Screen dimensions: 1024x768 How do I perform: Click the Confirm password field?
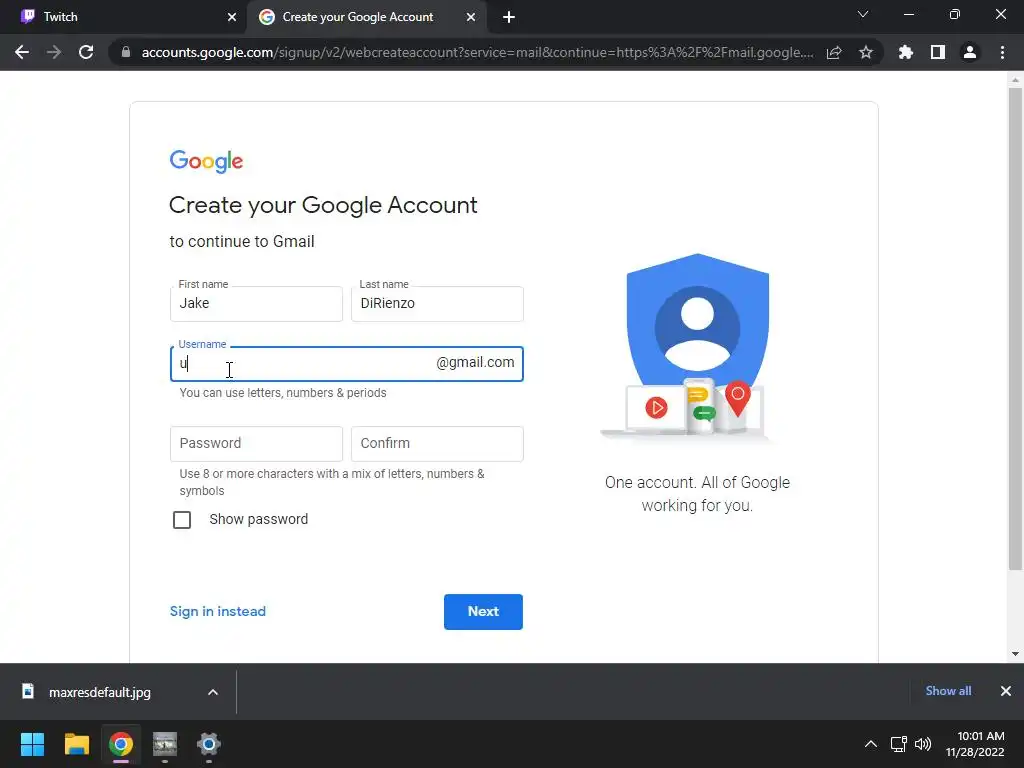437,444
